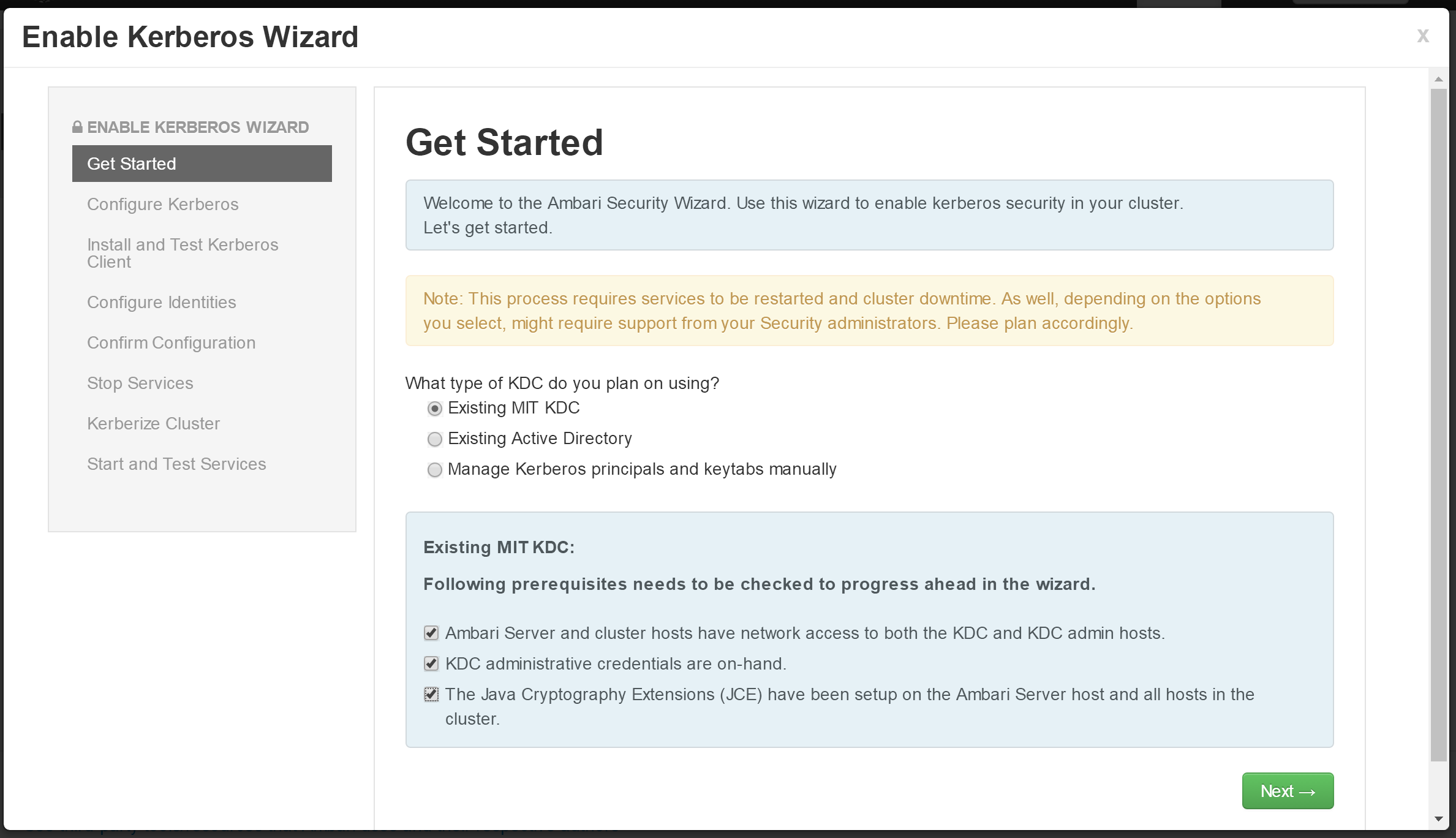Select the Stop Services step
Image resolution: width=1456 pixels, height=838 pixels.
click(140, 383)
